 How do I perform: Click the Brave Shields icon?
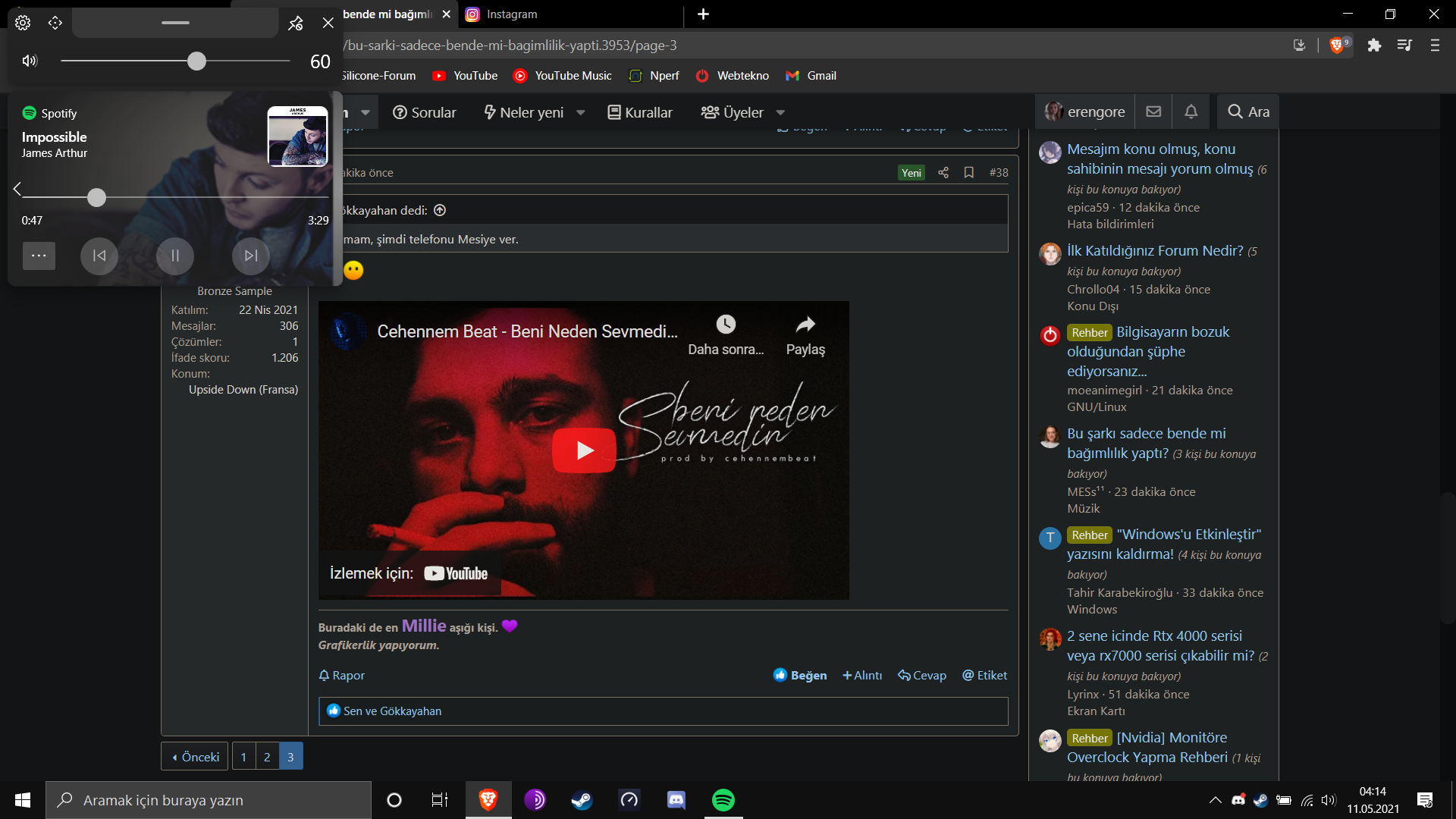1338,45
